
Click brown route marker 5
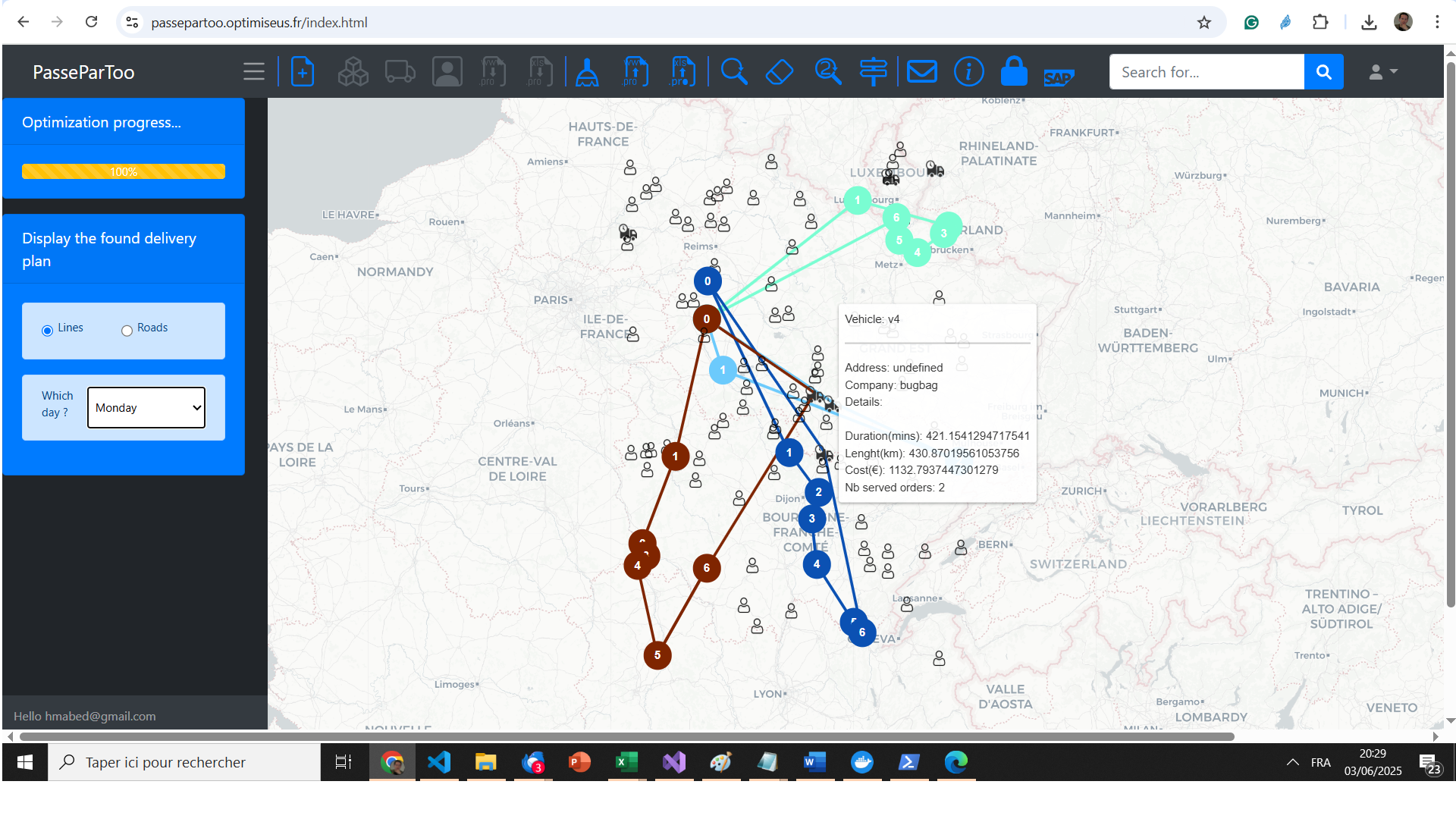(x=657, y=655)
